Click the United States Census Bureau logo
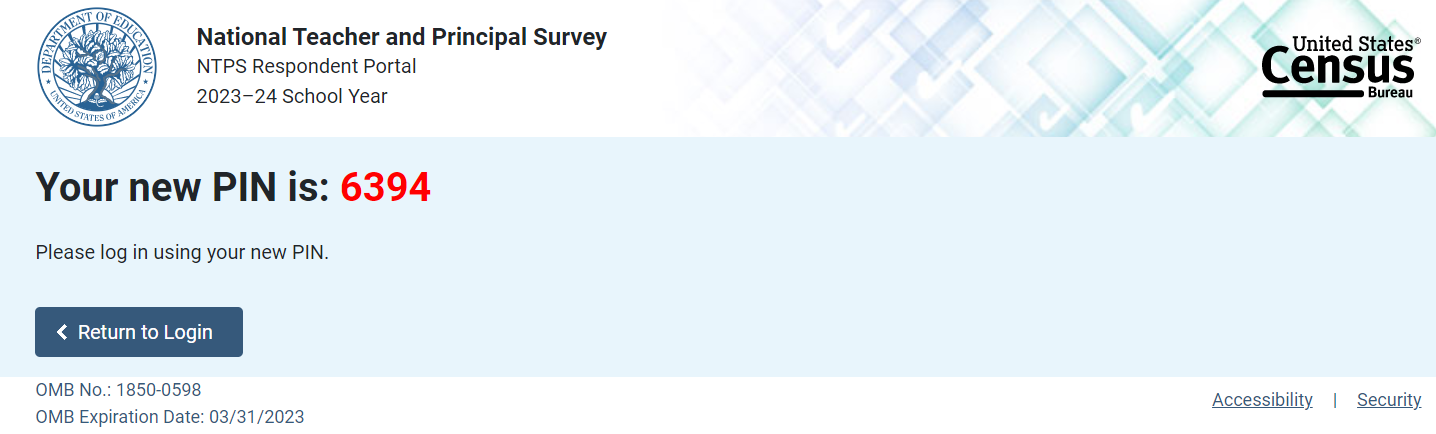 1339,67
